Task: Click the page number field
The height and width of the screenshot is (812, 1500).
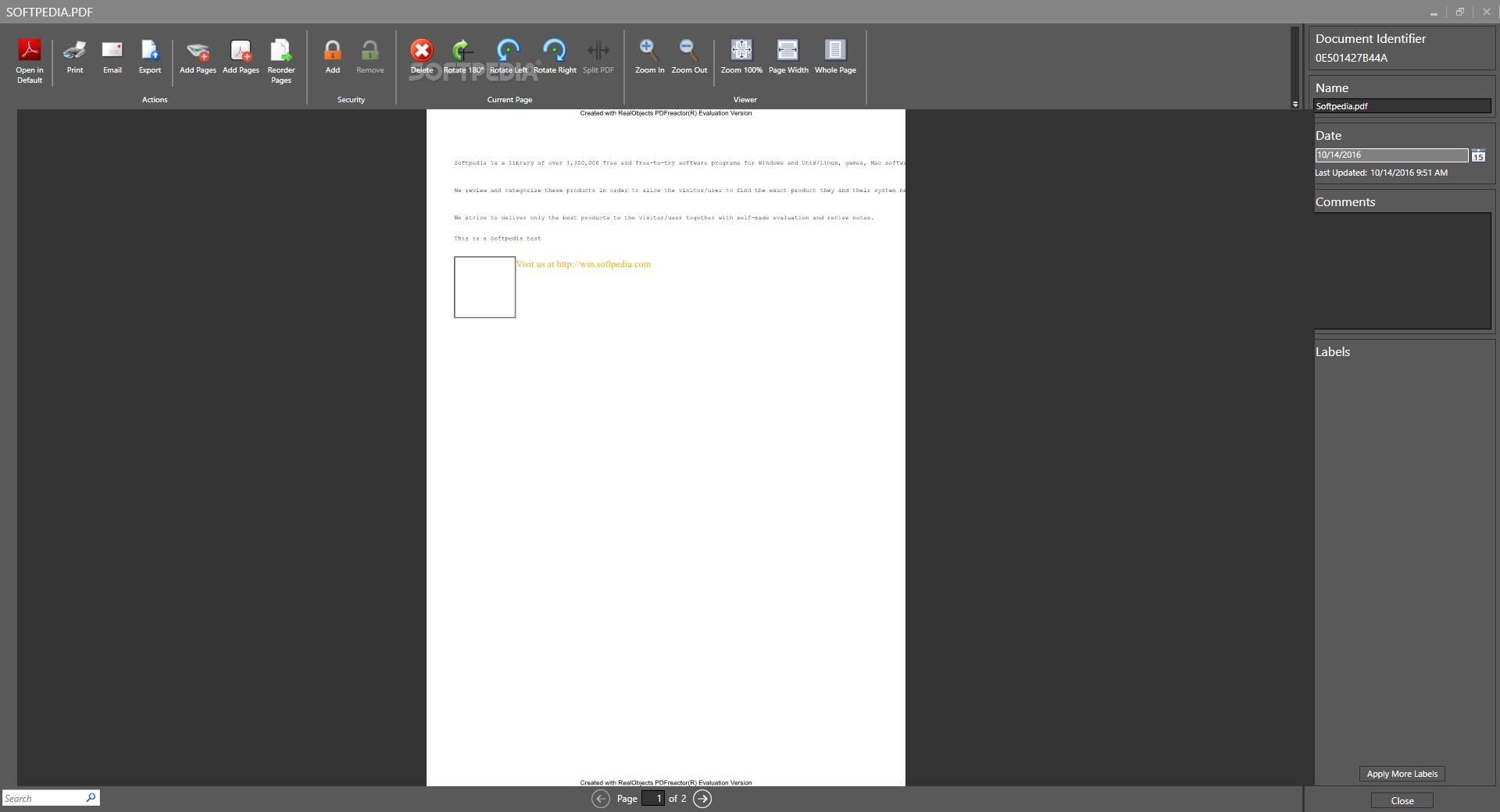Action: pyautogui.click(x=653, y=799)
